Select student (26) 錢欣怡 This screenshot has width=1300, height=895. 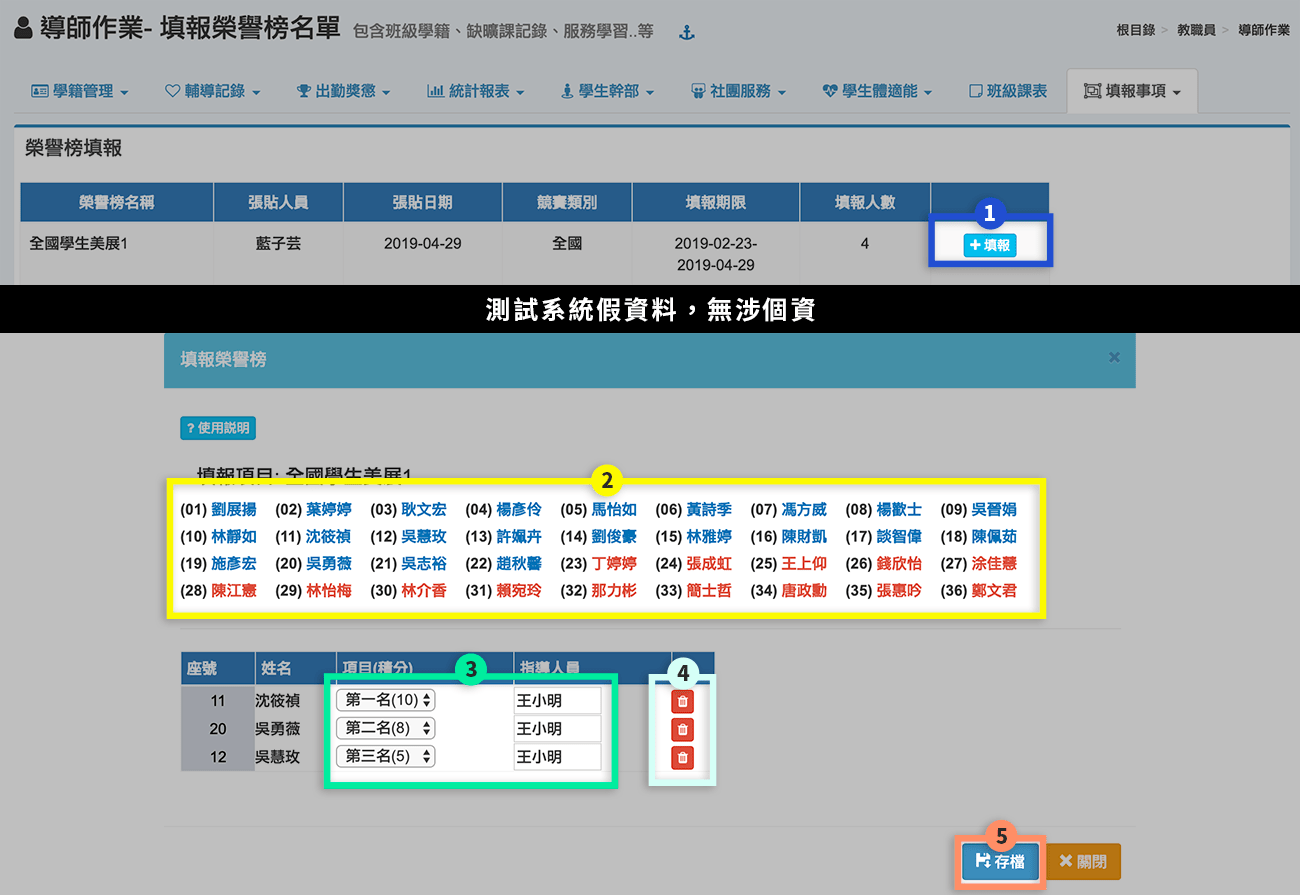pos(899,563)
